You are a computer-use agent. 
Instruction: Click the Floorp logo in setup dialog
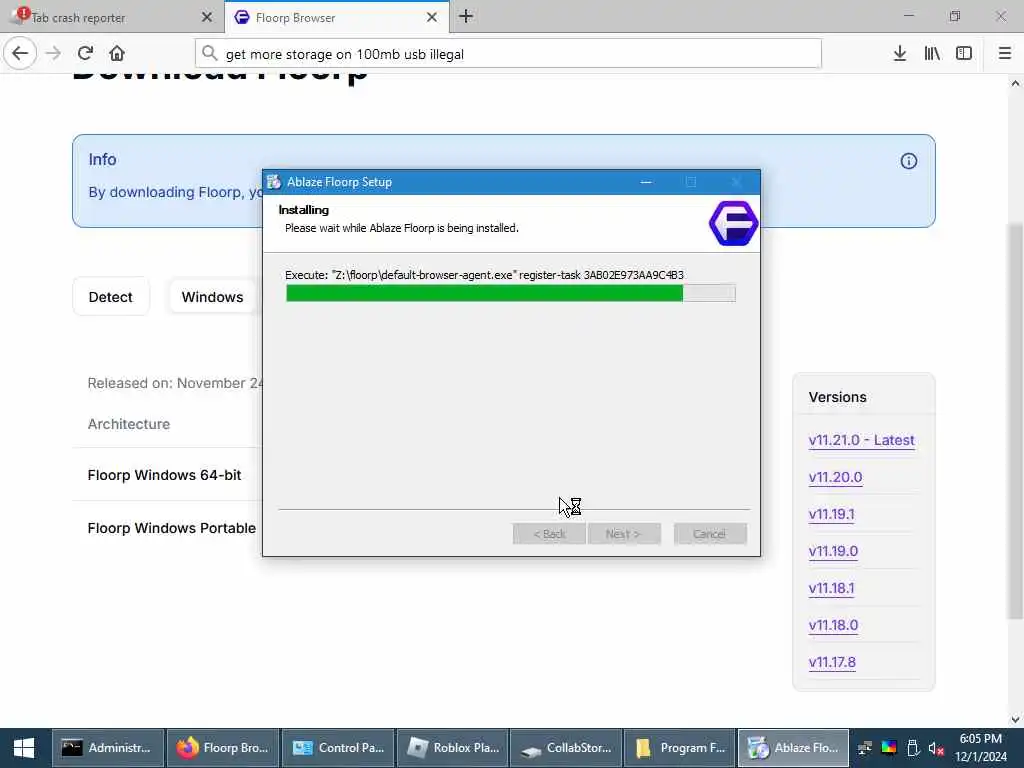(x=733, y=223)
